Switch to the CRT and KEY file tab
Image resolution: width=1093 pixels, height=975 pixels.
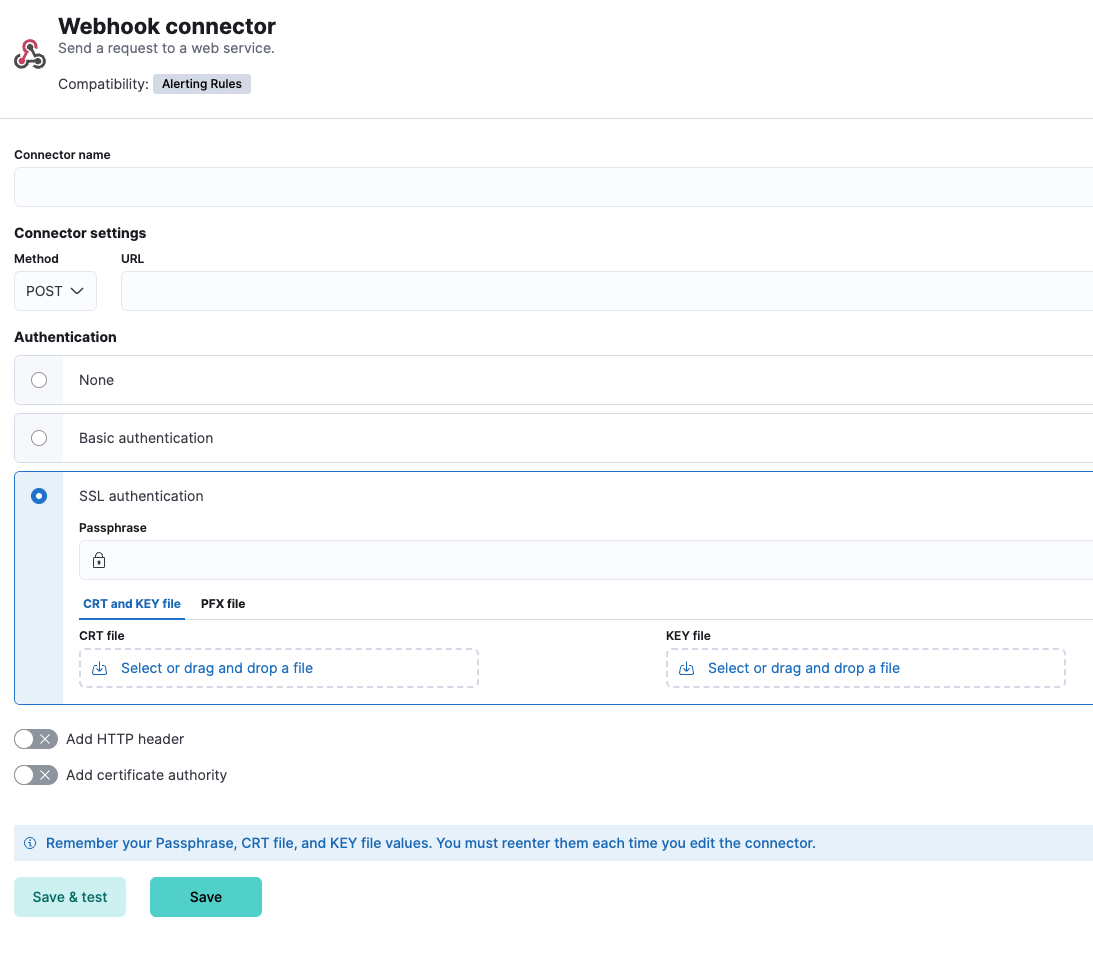click(131, 604)
